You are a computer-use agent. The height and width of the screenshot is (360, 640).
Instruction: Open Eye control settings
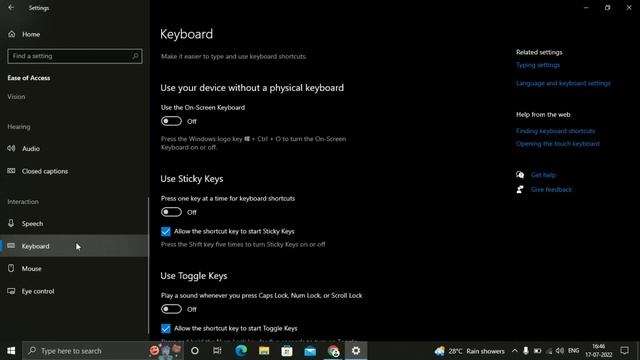coord(38,291)
